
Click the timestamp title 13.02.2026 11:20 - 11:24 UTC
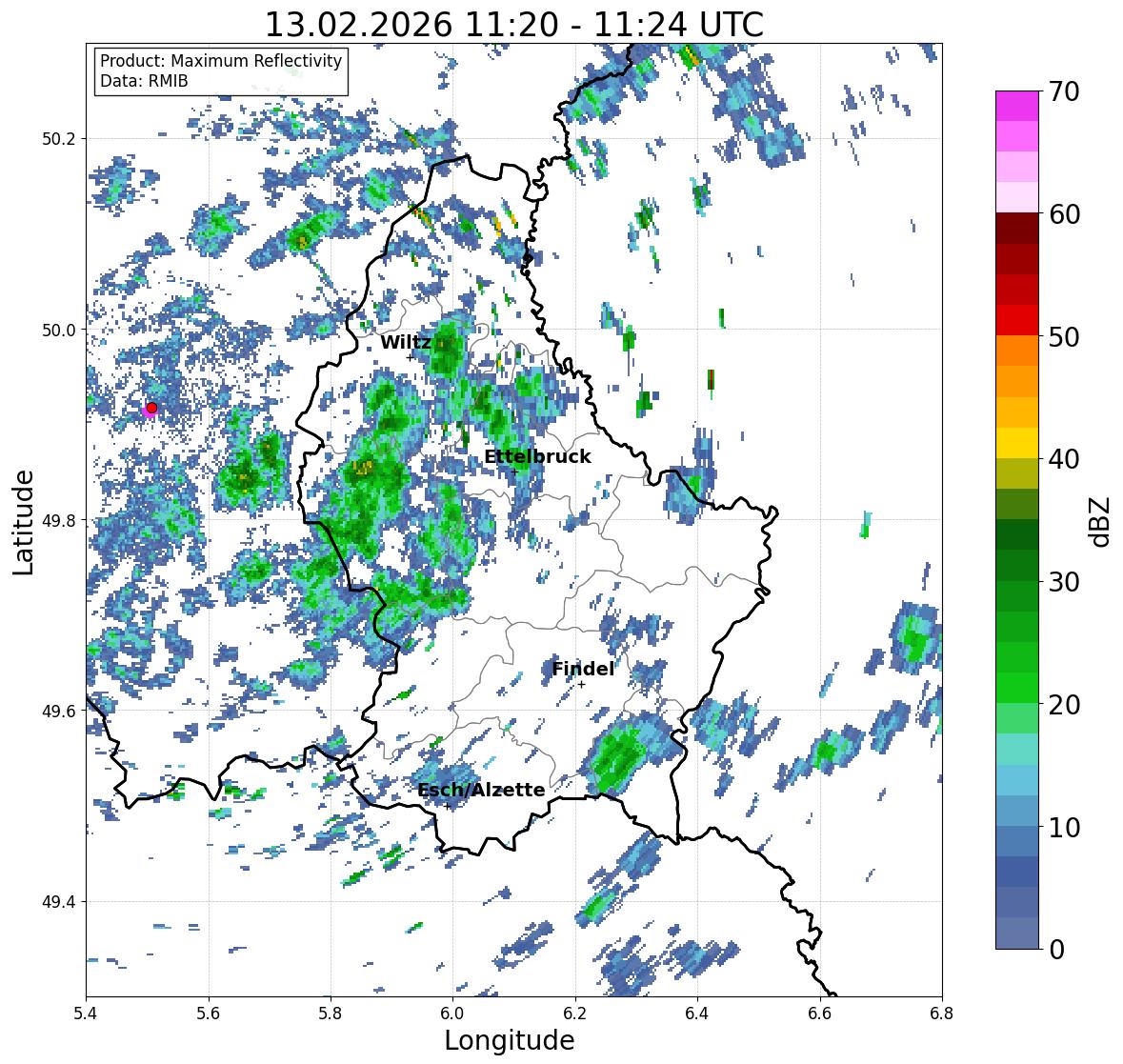pos(514,25)
